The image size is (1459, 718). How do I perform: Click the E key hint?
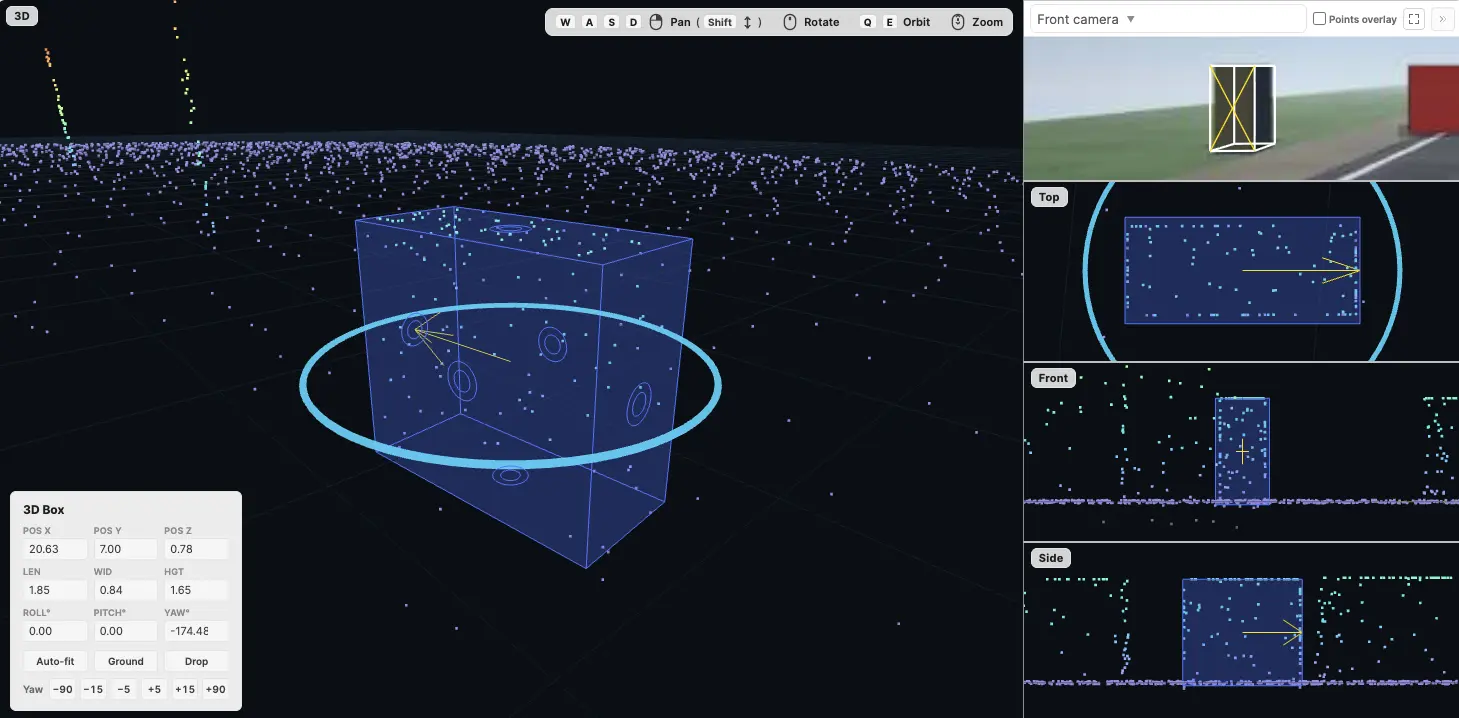click(889, 22)
